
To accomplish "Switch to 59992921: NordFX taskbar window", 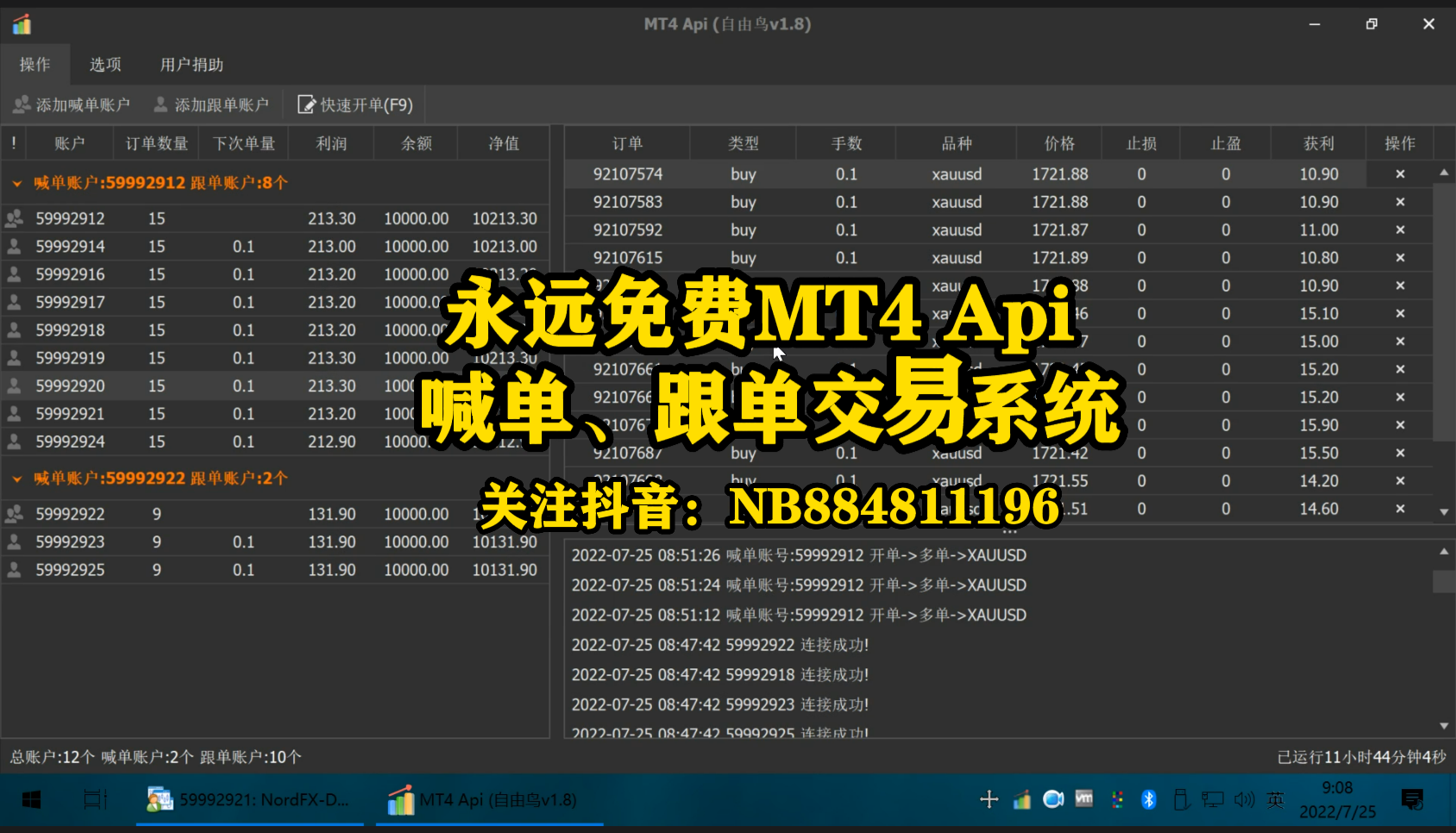I will [250, 800].
